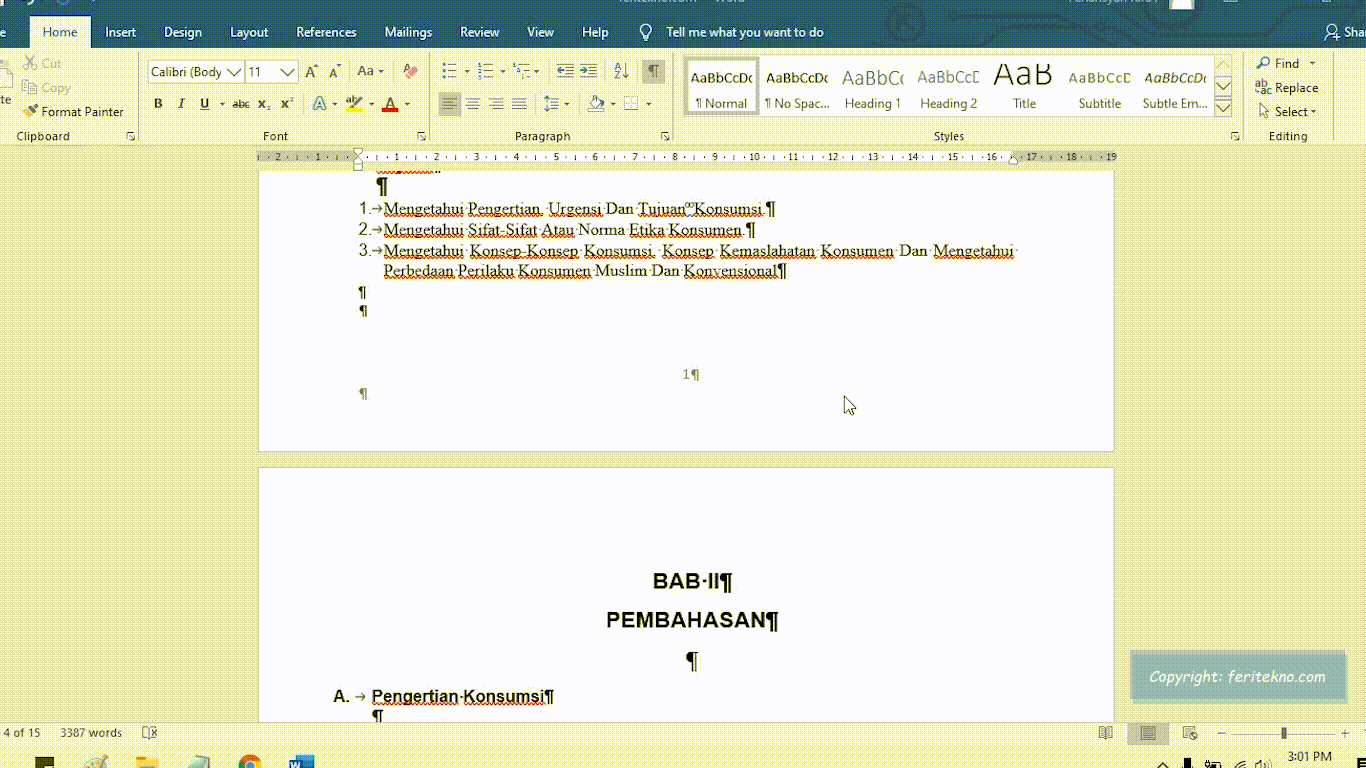Expand underline style options arrow

point(221,104)
